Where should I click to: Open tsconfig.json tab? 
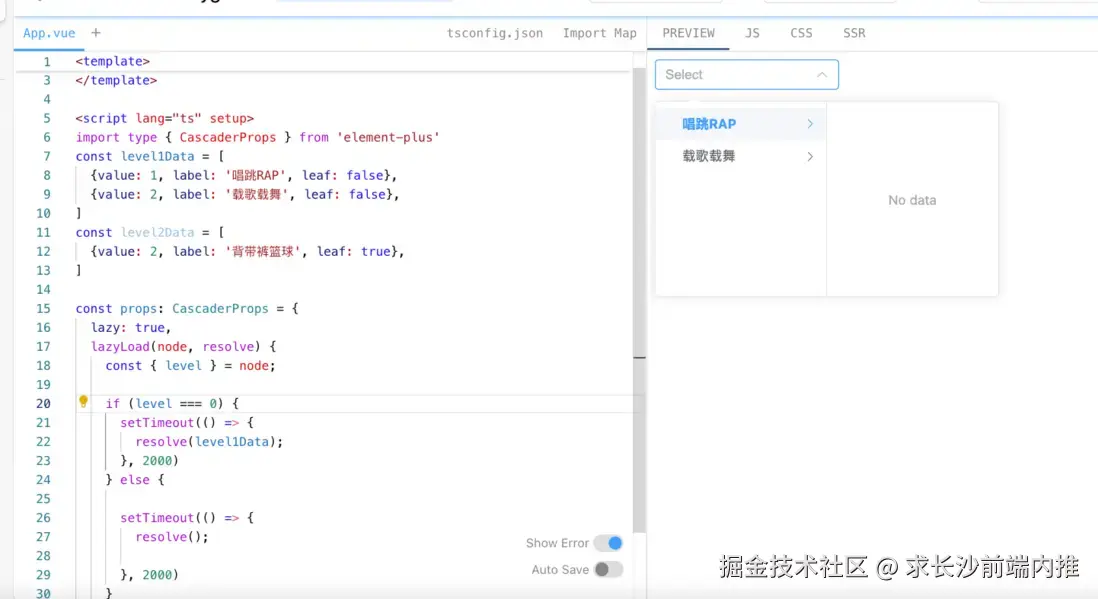point(494,33)
